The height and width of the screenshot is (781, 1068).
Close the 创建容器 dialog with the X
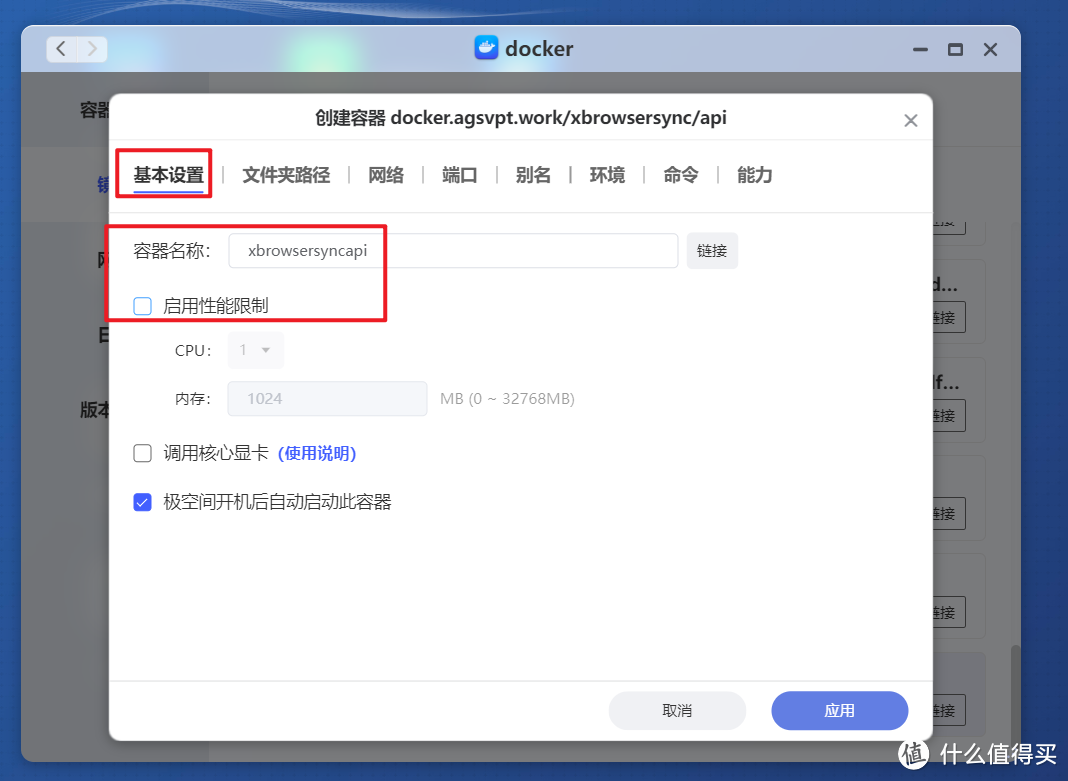pos(911,120)
